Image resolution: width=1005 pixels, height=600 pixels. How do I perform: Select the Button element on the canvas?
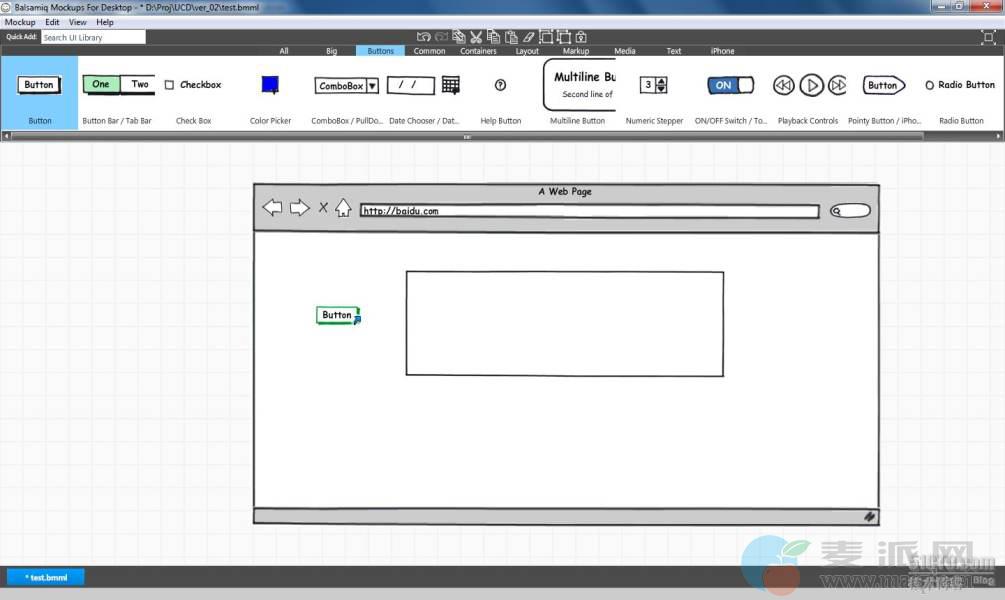pos(337,315)
